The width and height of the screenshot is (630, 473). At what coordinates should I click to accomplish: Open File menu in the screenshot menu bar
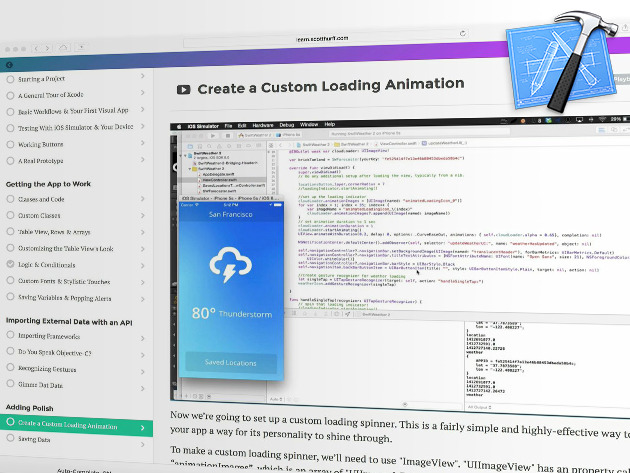[x=228, y=126]
